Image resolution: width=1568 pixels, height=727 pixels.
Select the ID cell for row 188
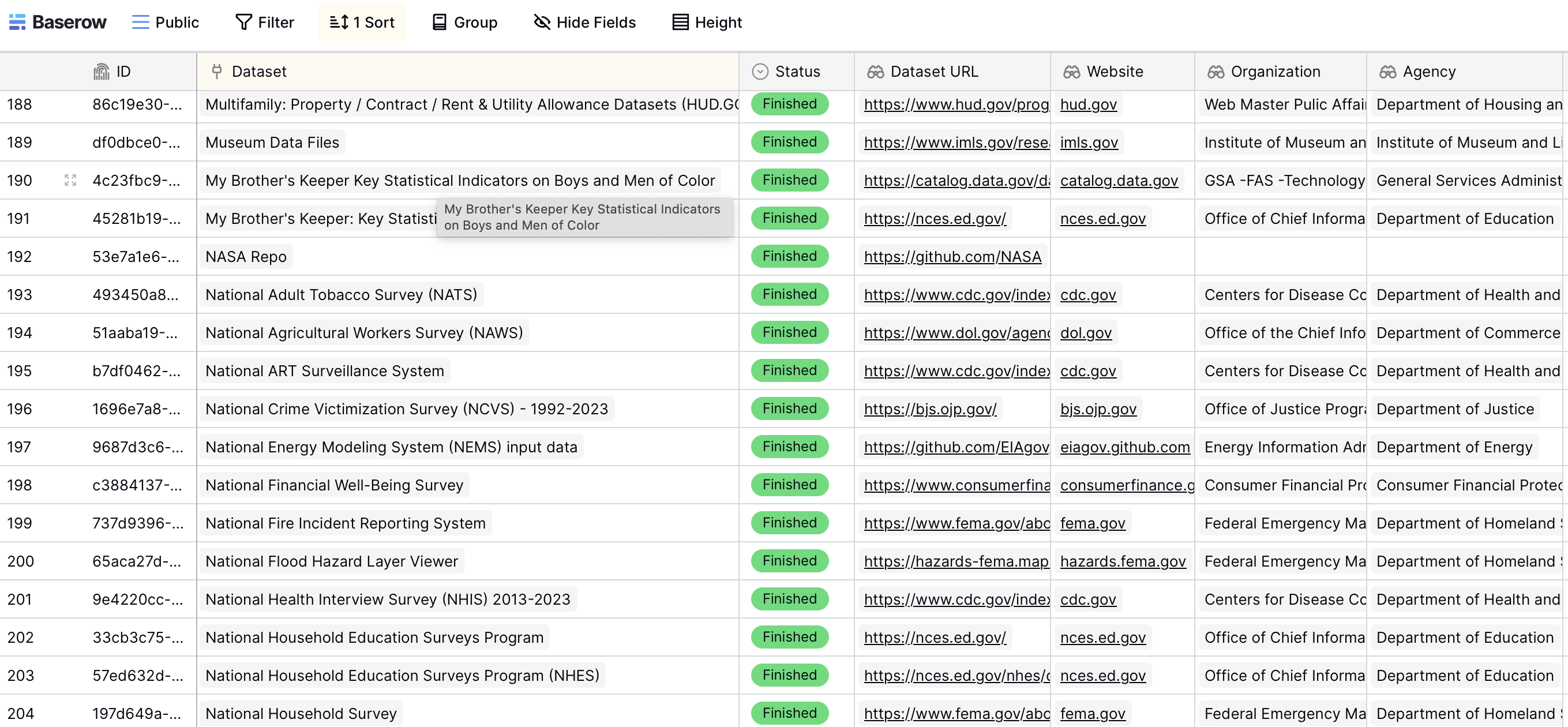[137, 104]
